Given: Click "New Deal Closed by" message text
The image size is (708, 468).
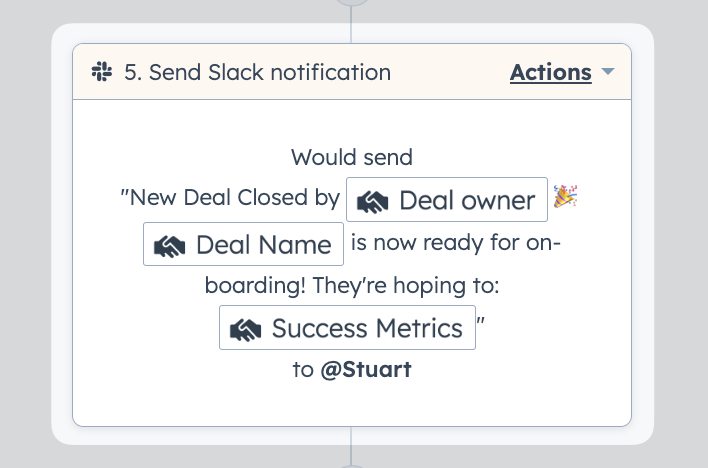Looking at the screenshot, I should point(230,197).
